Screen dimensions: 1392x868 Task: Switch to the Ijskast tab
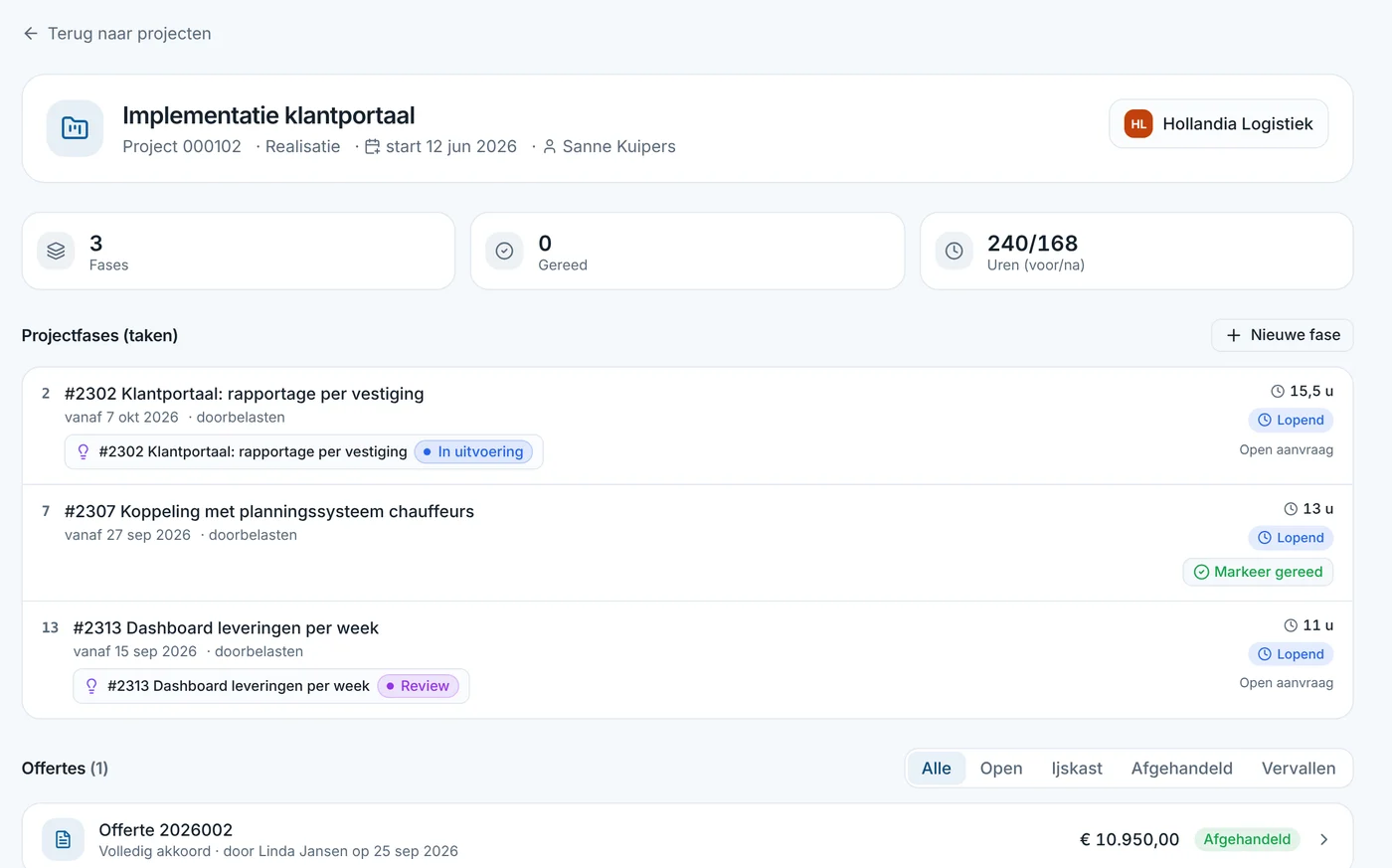pos(1077,769)
